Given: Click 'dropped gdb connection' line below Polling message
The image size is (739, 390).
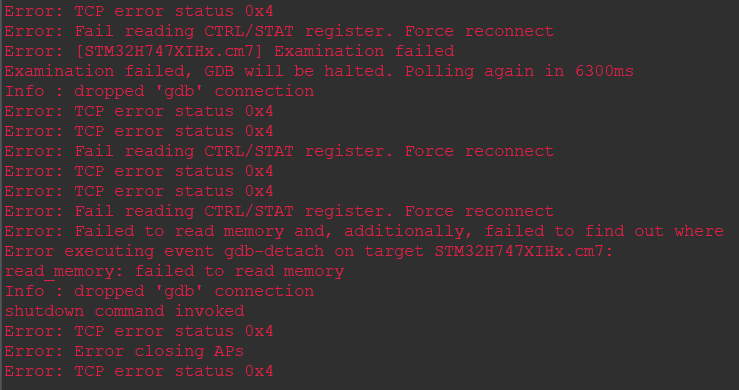Looking at the screenshot, I should 159,91.
